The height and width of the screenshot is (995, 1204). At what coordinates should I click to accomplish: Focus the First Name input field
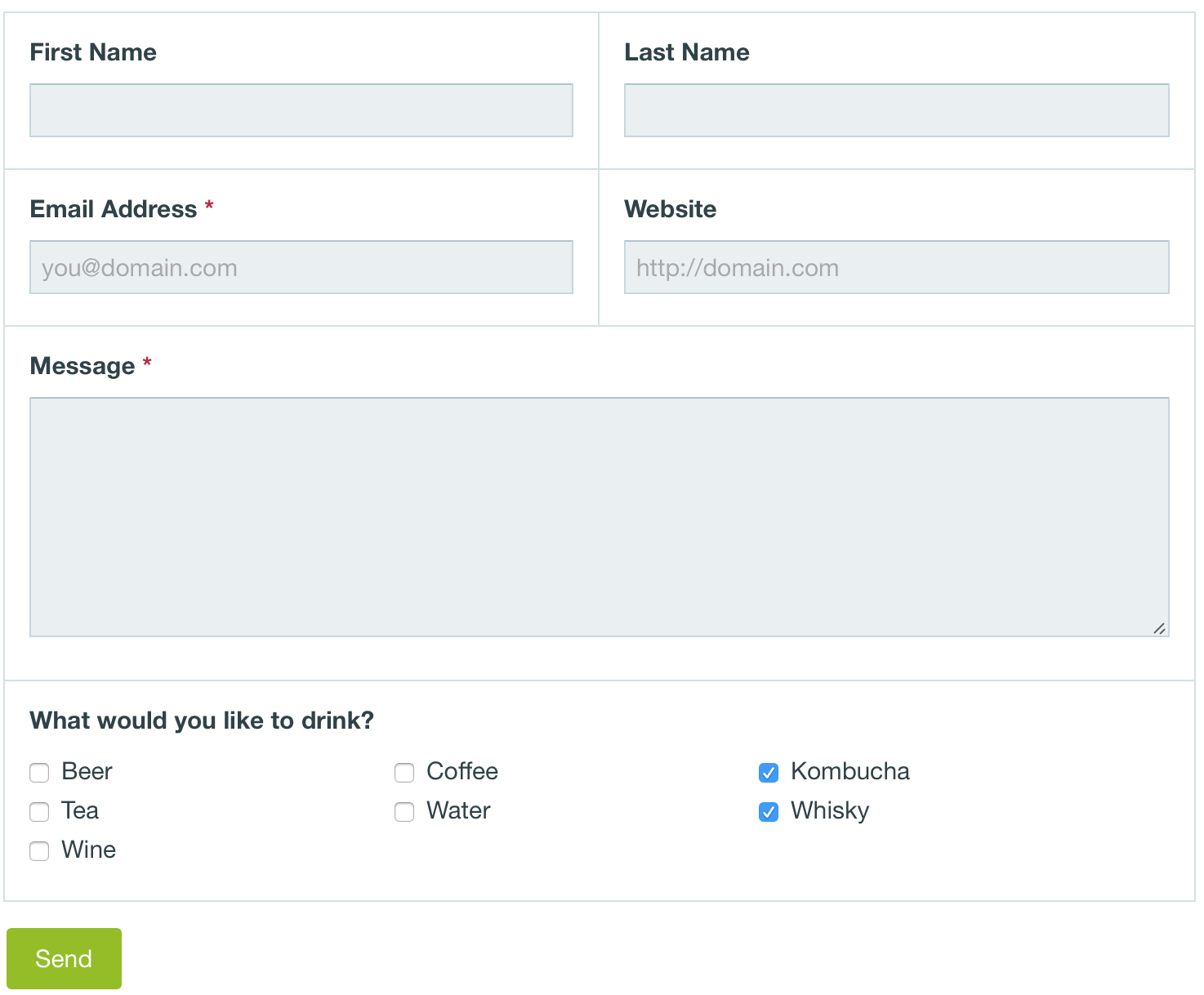tap(301, 110)
